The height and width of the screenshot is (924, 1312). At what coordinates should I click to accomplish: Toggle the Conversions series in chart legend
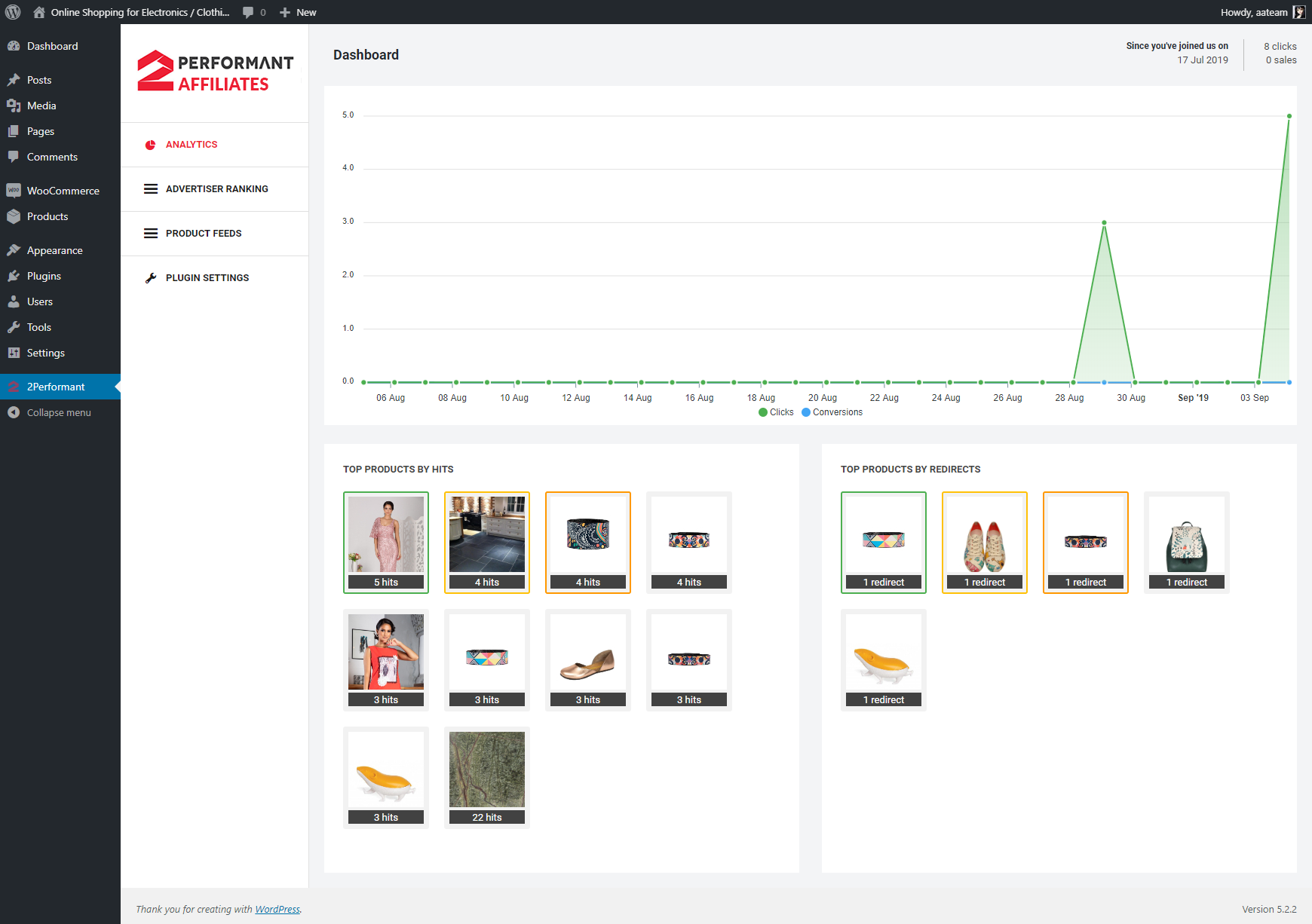click(832, 412)
